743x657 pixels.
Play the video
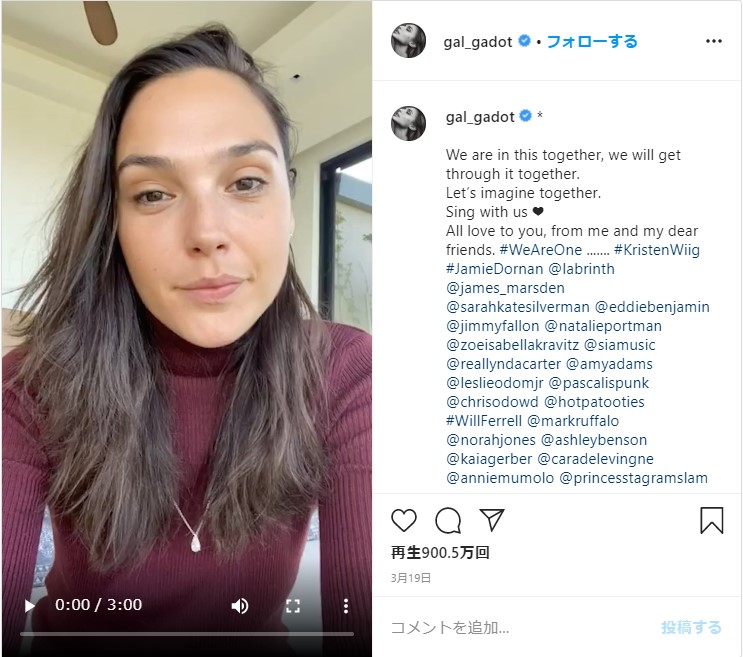pos(29,605)
